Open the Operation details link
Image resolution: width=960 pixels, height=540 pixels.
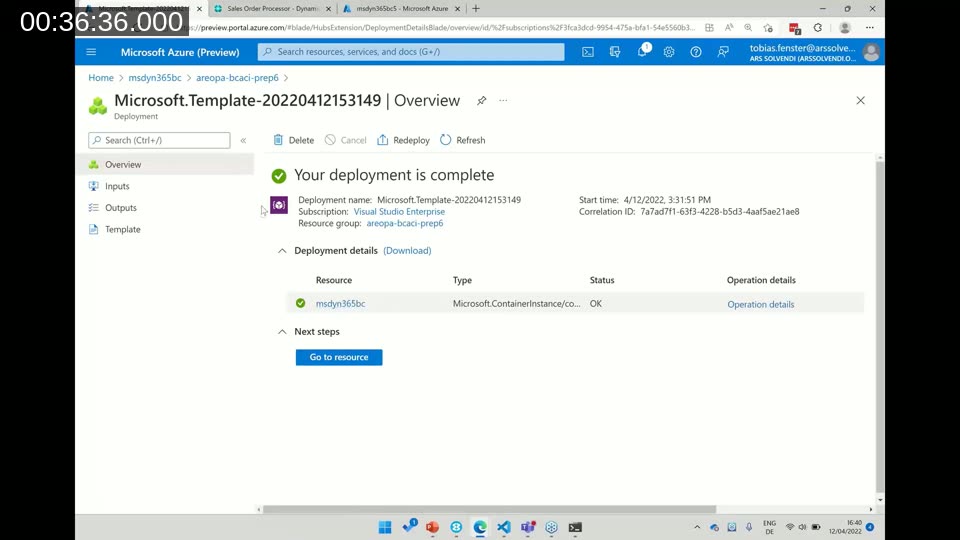tap(760, 304)
